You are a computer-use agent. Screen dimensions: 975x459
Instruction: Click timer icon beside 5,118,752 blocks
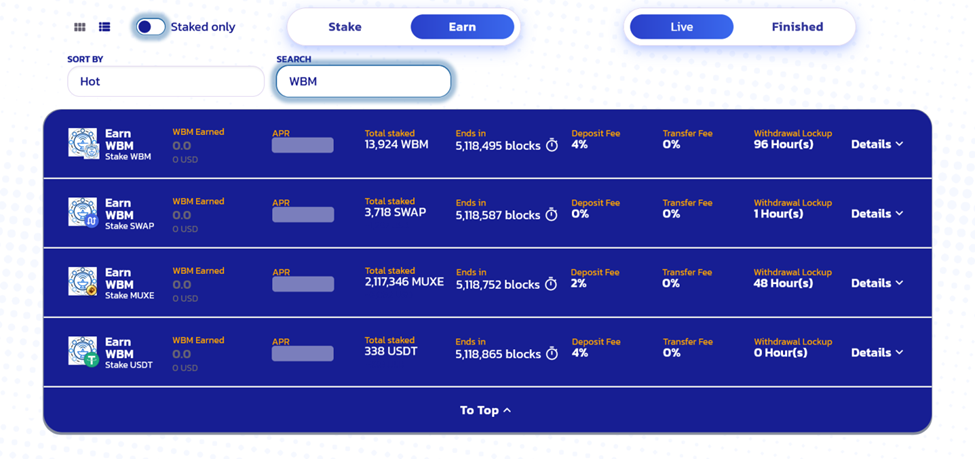coord(551,284)
